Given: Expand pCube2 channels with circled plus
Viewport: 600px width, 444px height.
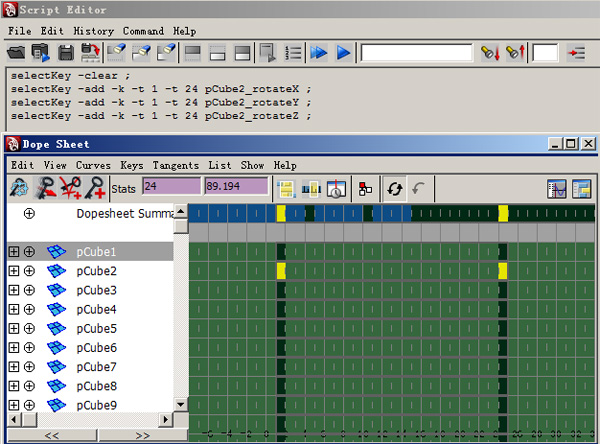Looking at the screenshot, I should point(29,271).
